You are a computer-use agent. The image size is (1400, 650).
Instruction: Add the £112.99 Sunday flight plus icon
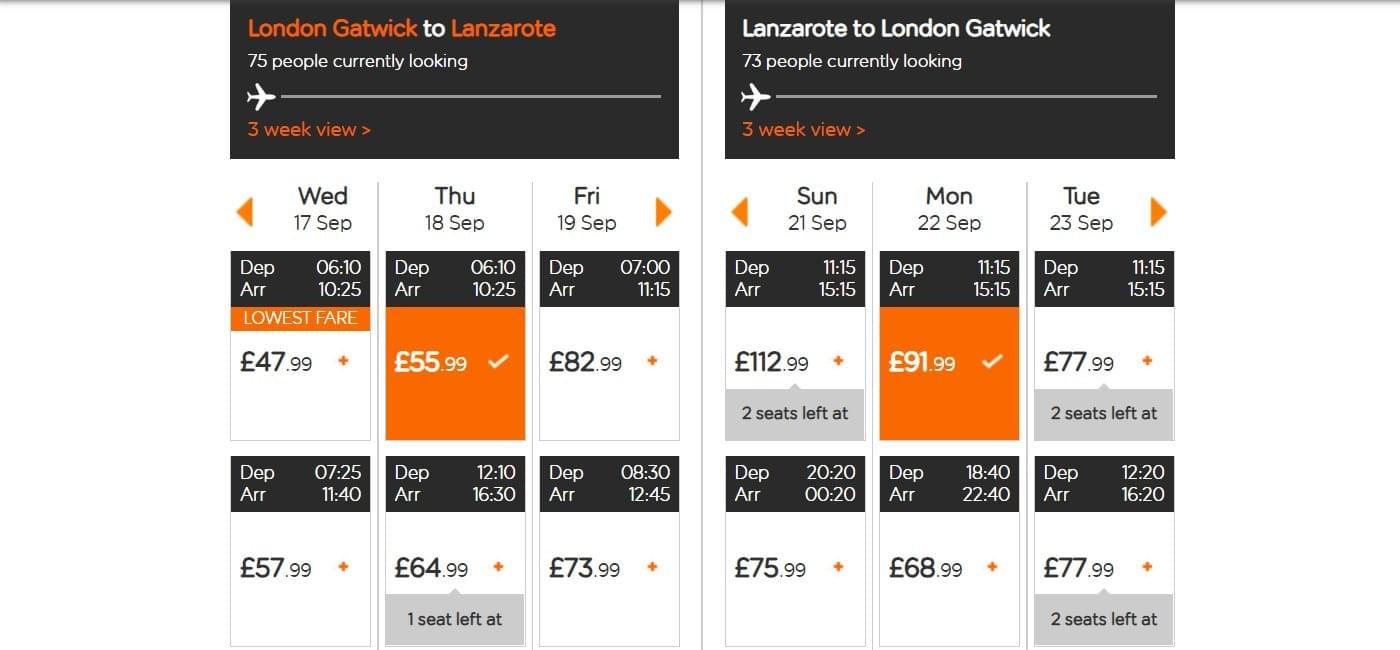click(838, 361)
